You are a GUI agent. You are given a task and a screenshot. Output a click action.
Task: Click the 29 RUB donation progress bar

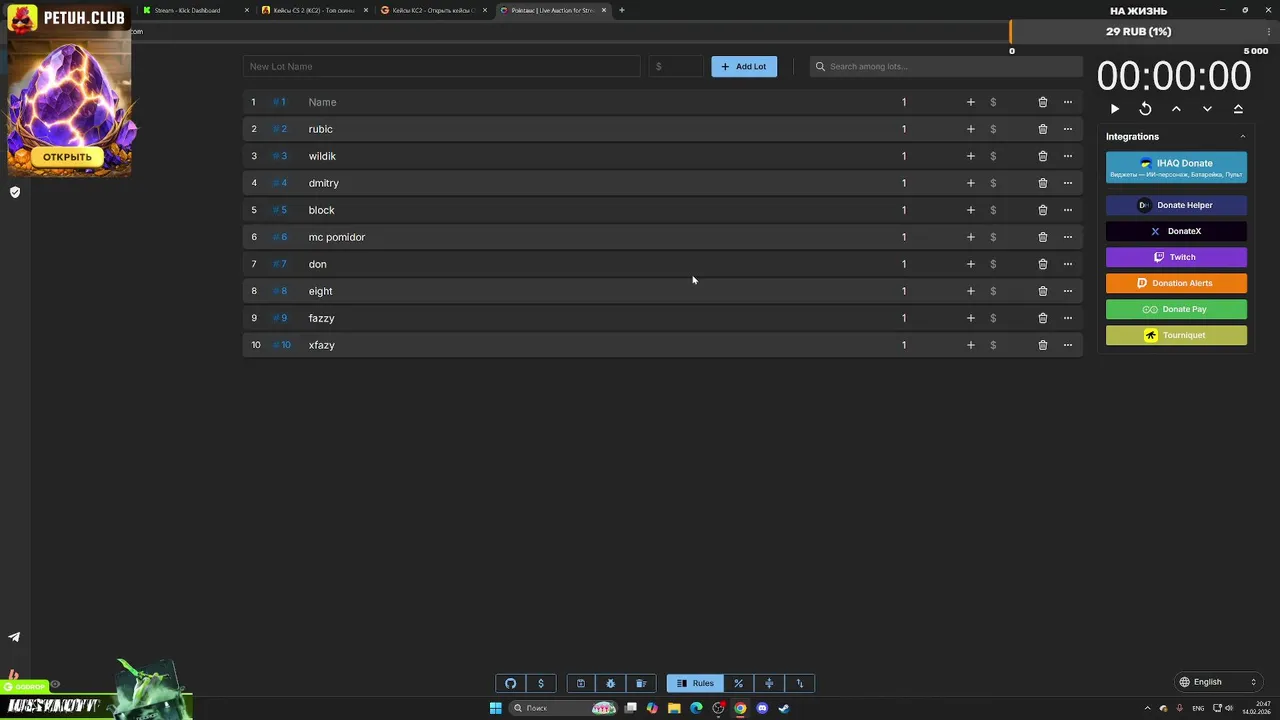coord(1138,31)
